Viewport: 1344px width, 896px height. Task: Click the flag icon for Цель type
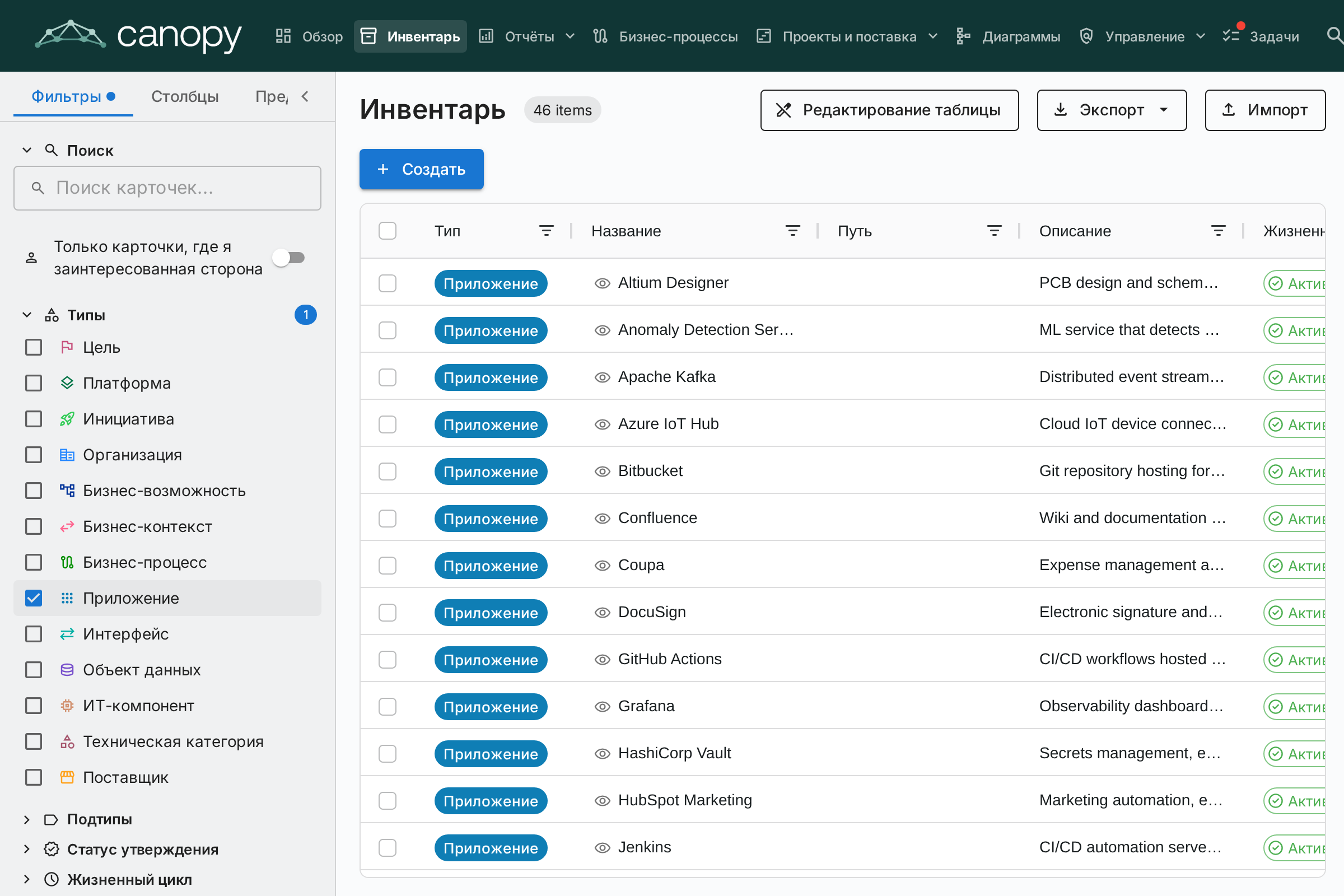(67, 347)
